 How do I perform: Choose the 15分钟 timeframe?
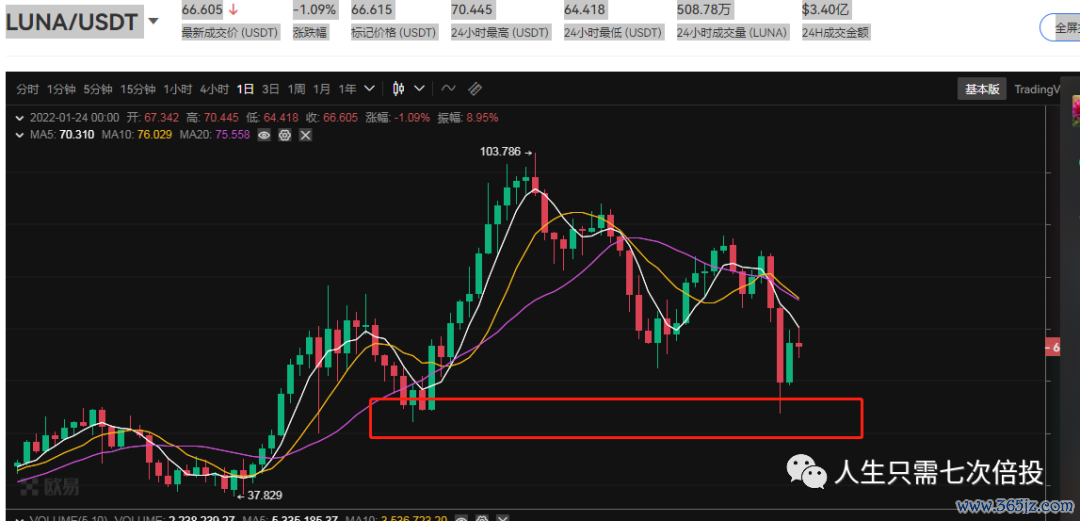pyautogui.click(x=138, y=89)
